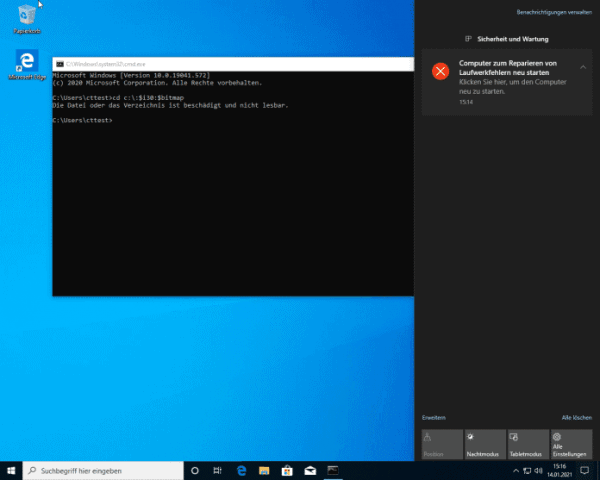The width and height of the screenshot is (600, 480).
Task: Open File Explorer from the taskbar
Action: pos(264,470)
